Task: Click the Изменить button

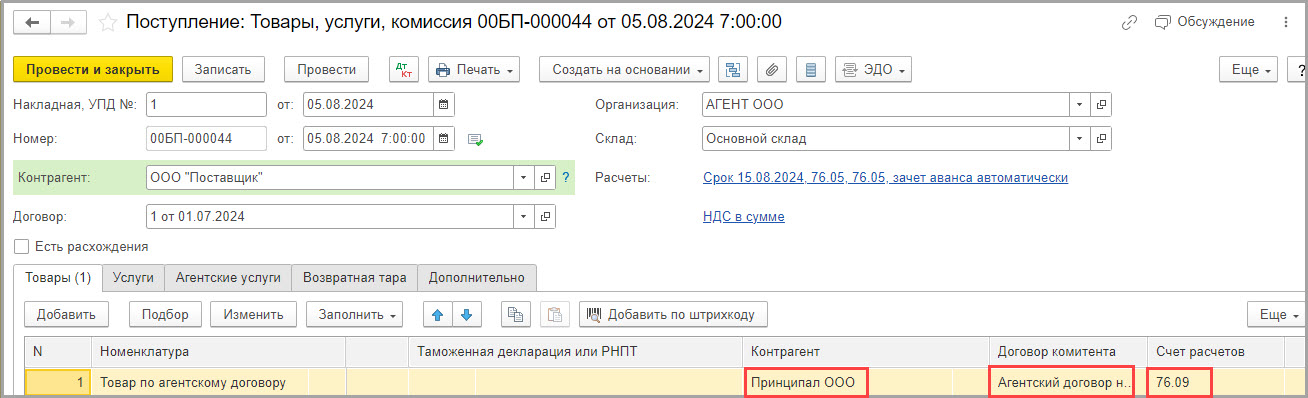Action: click(253, 314)
